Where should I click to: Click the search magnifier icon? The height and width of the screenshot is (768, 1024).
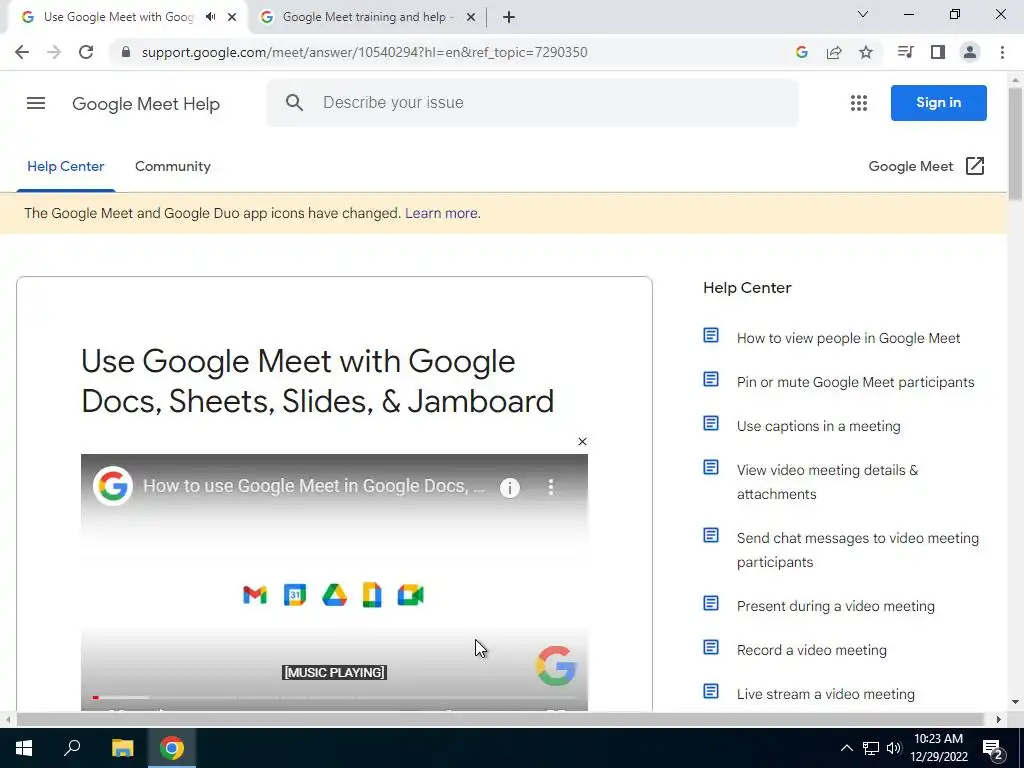pyautogui.click(x=295, y=103)
